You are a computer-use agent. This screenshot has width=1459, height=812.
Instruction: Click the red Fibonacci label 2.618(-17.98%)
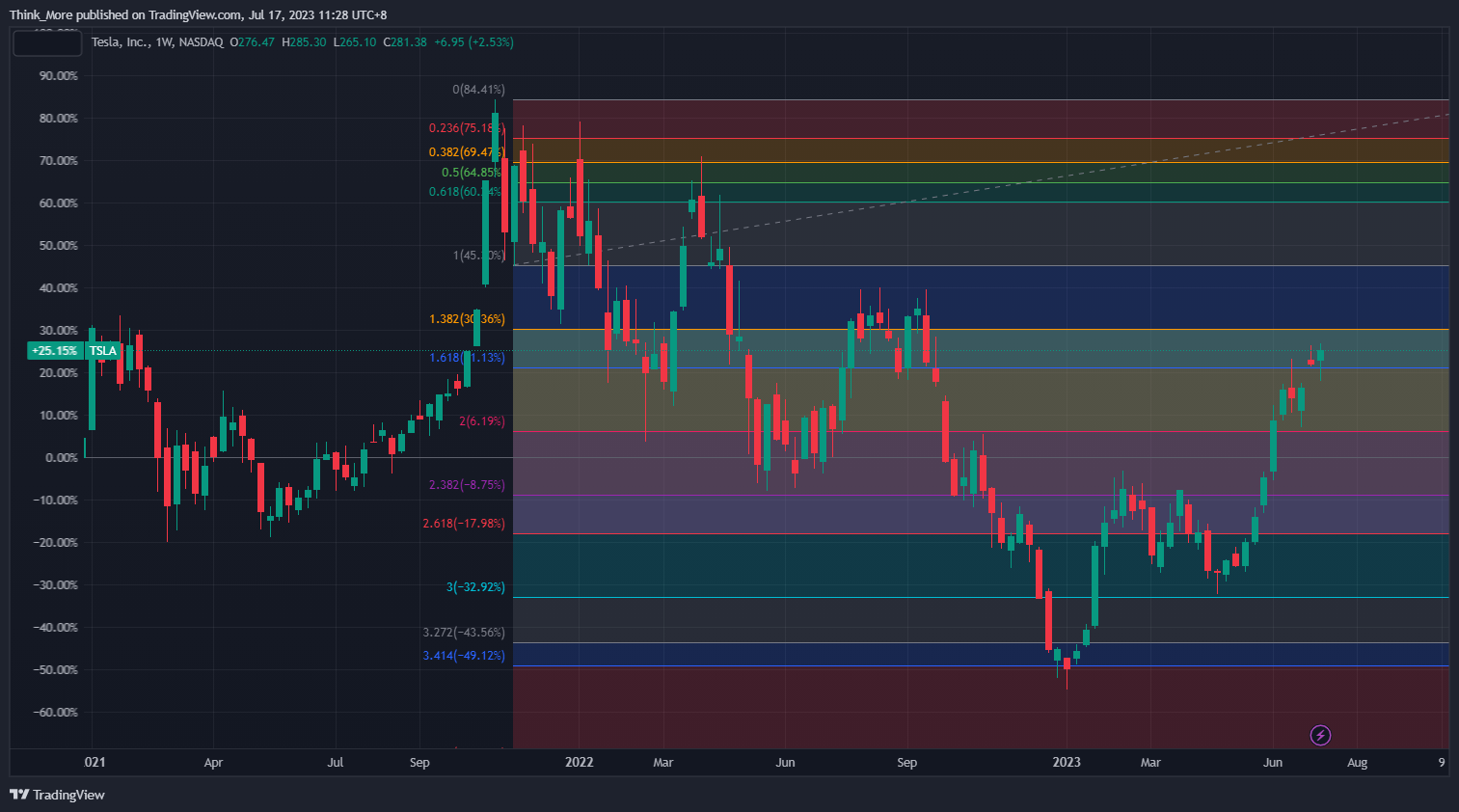pos(464,524)
